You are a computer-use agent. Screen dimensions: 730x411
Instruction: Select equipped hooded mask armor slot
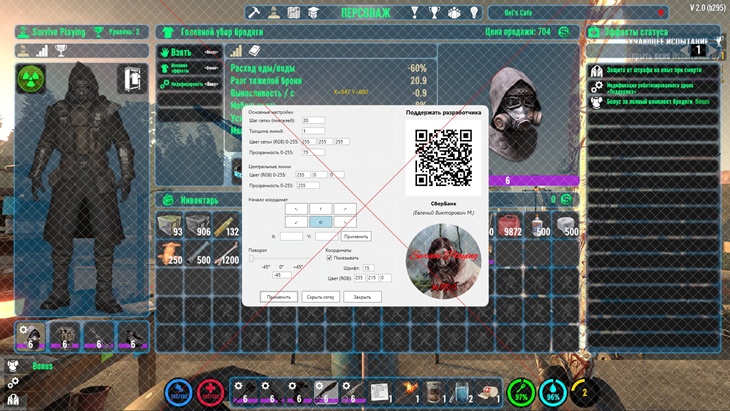pos(31,337)
